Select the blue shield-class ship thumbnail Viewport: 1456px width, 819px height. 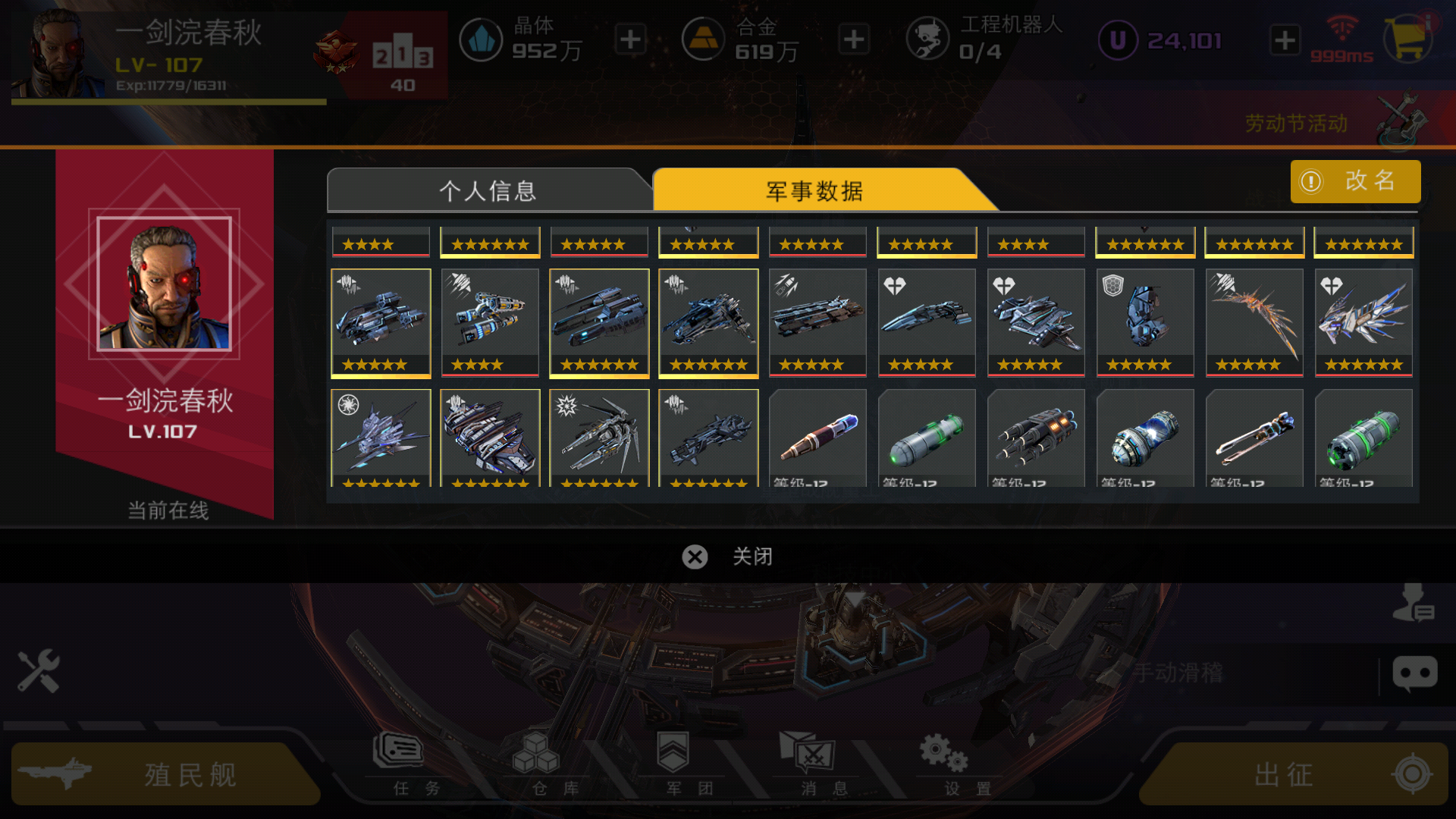tap(1145, 322)
